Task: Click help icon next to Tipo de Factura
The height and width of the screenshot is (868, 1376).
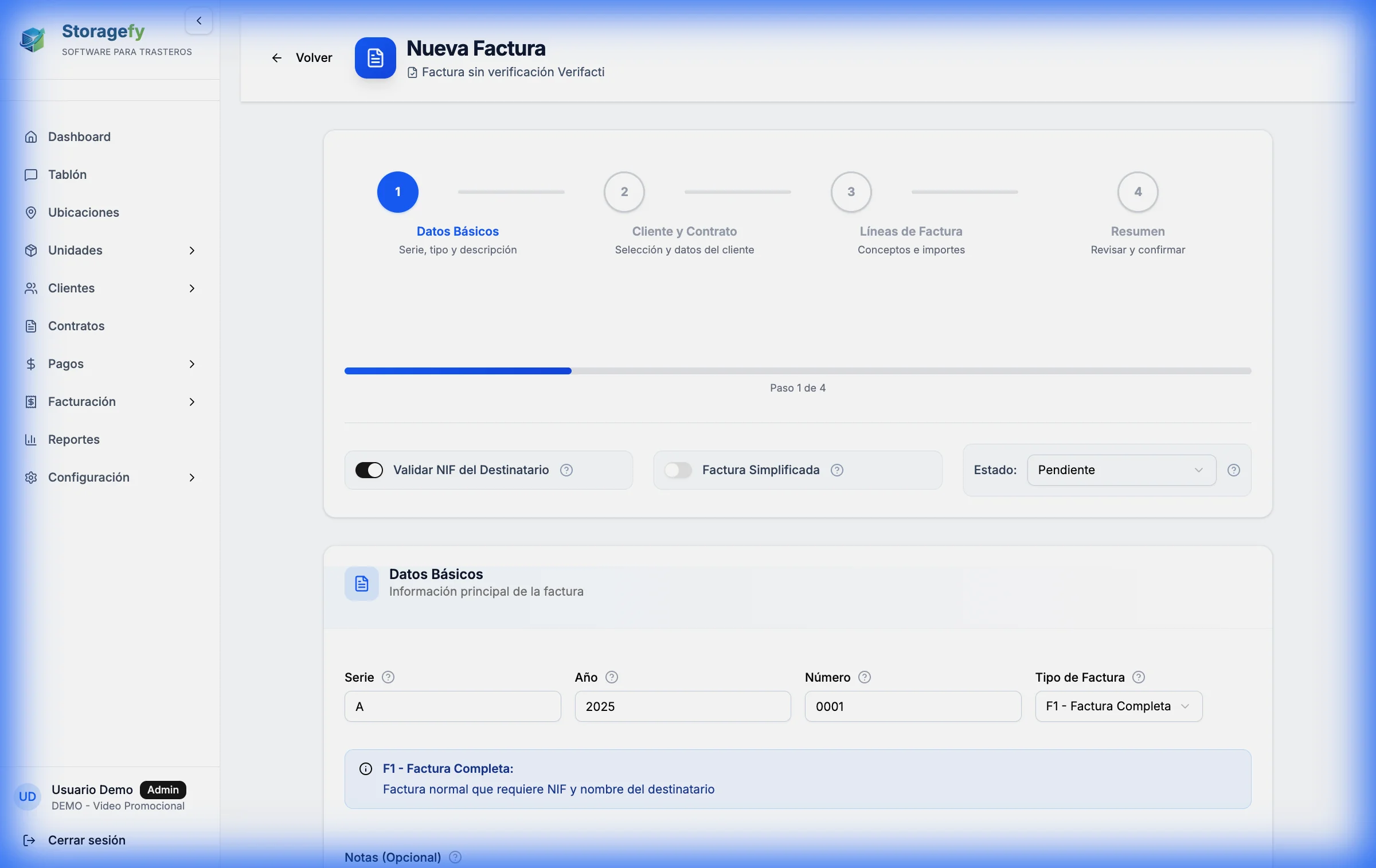Action: click(x=1139, y=677)
